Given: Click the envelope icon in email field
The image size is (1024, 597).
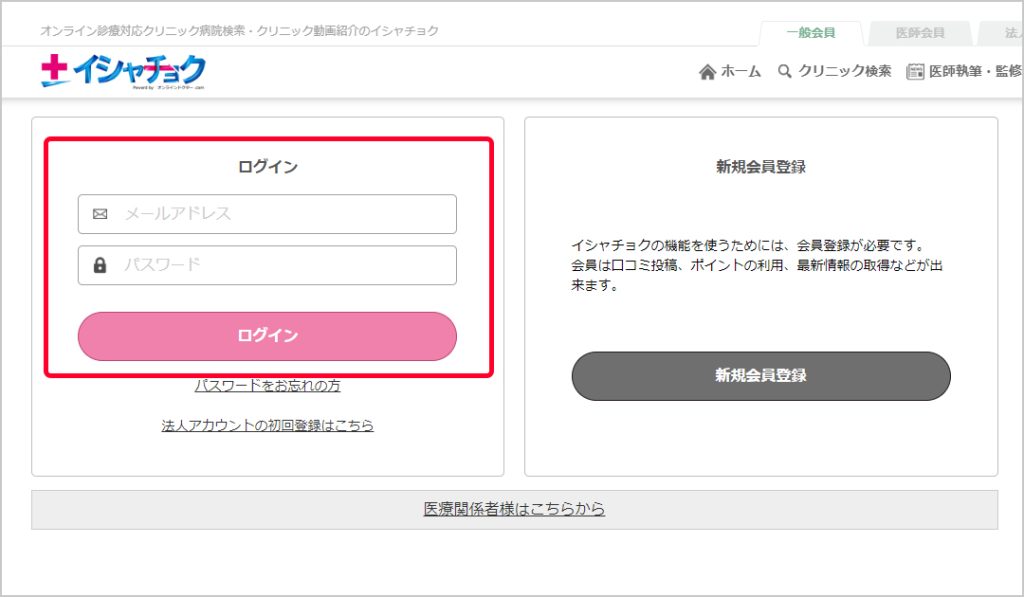Looking at the screenshot, I should point(100,214).
